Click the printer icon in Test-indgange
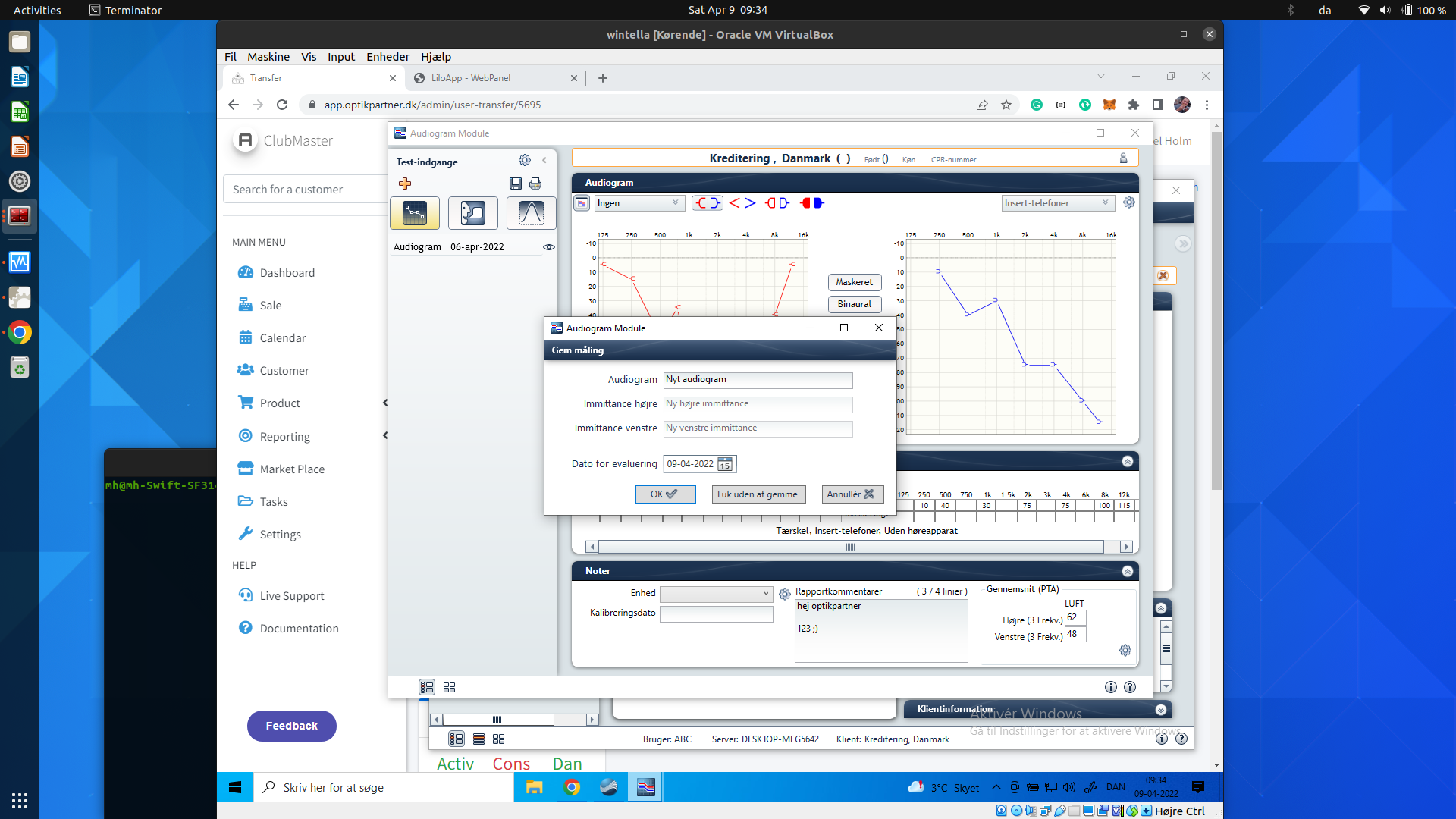This screenshot has height=819, width=1456. pyautogui.click(x=535, y=184)
